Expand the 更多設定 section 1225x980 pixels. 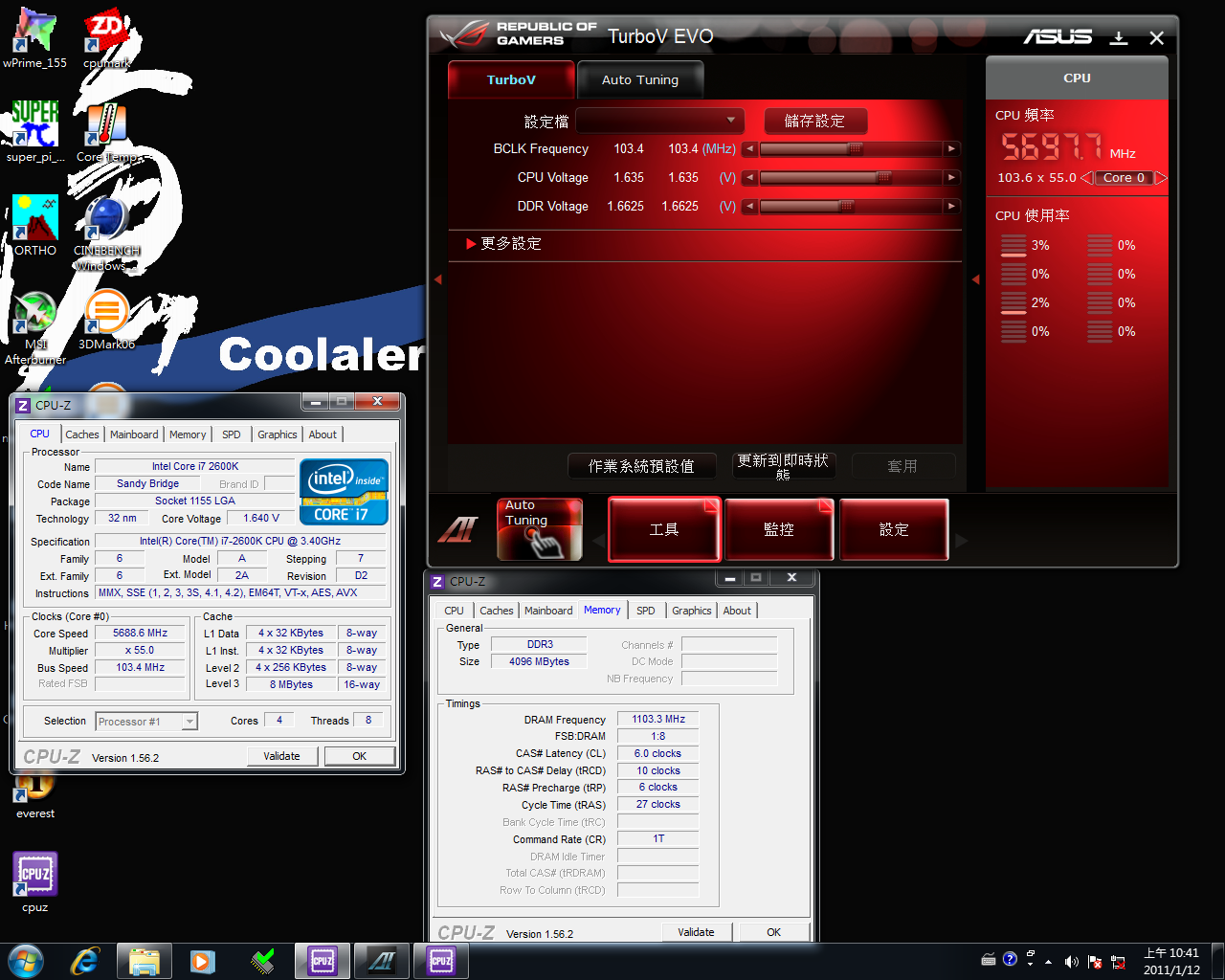[x=503, y=244]
